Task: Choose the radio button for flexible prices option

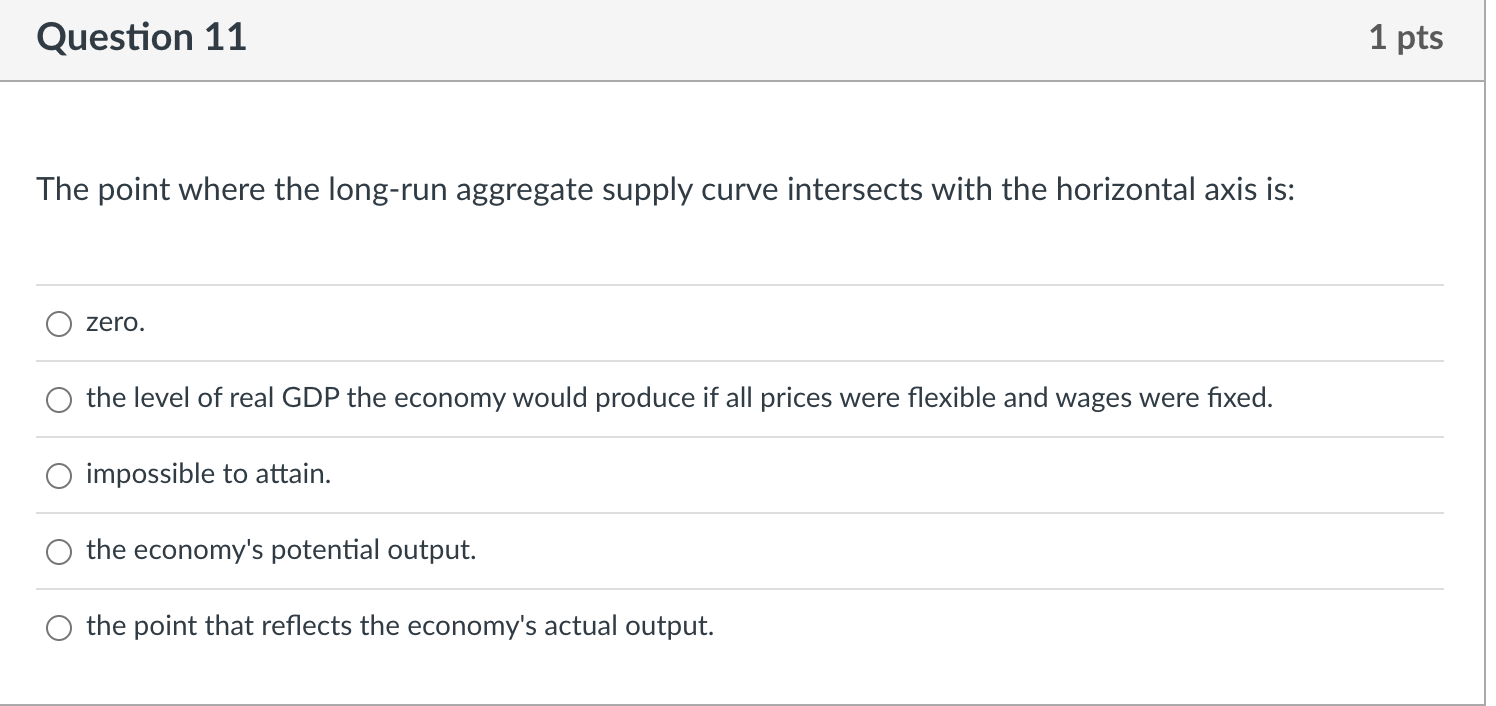Action: coord(60,400)
